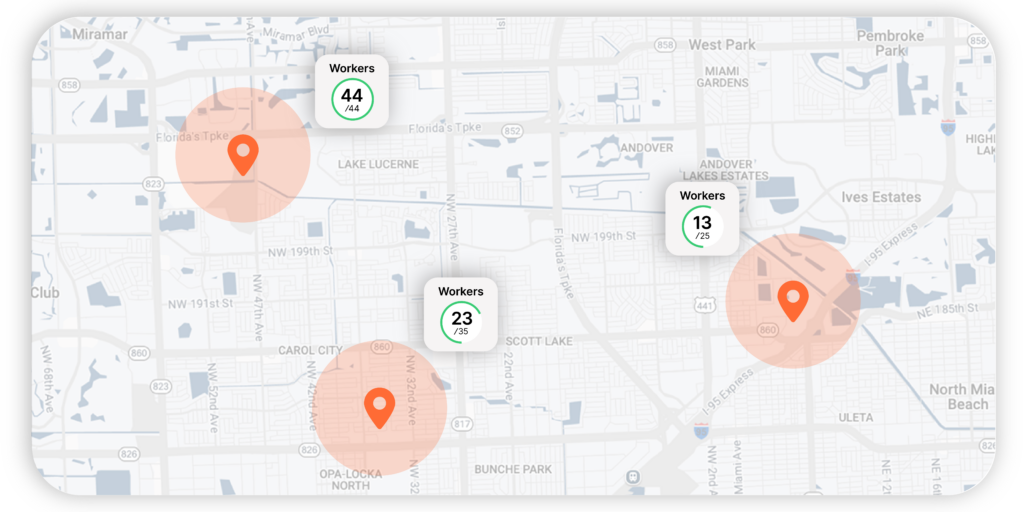Image resolution: width=1024 pixels, height=512 pixels.
Task: Click the 823 route shield near Lake Lucerne
Action: point(153,185)
